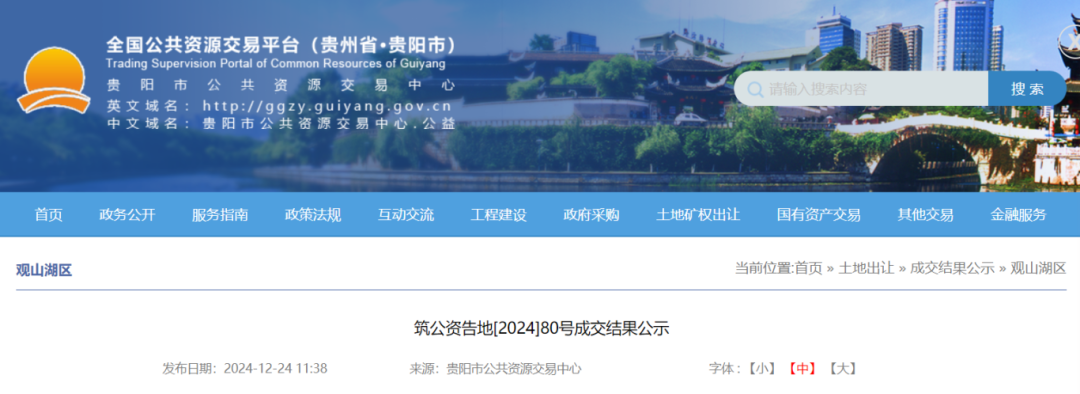Close the floating element at top right

1070,41
